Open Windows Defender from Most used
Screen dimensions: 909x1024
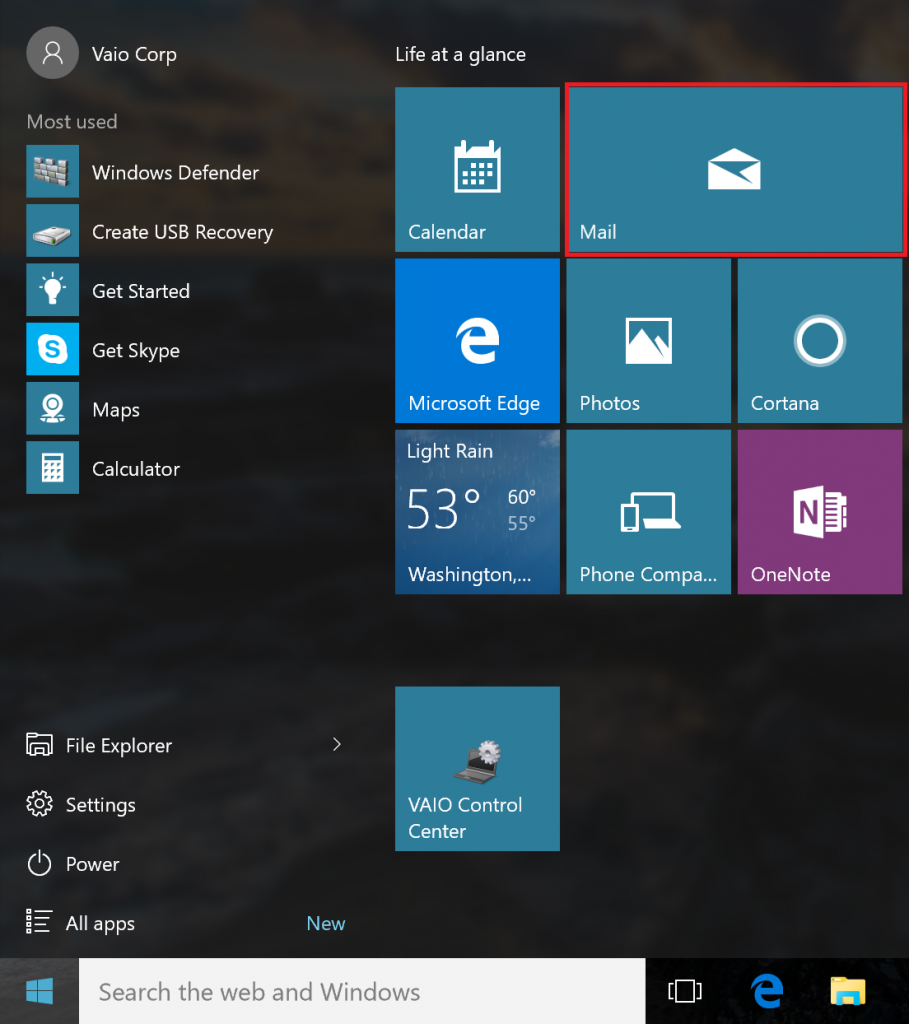coord(175,172)
